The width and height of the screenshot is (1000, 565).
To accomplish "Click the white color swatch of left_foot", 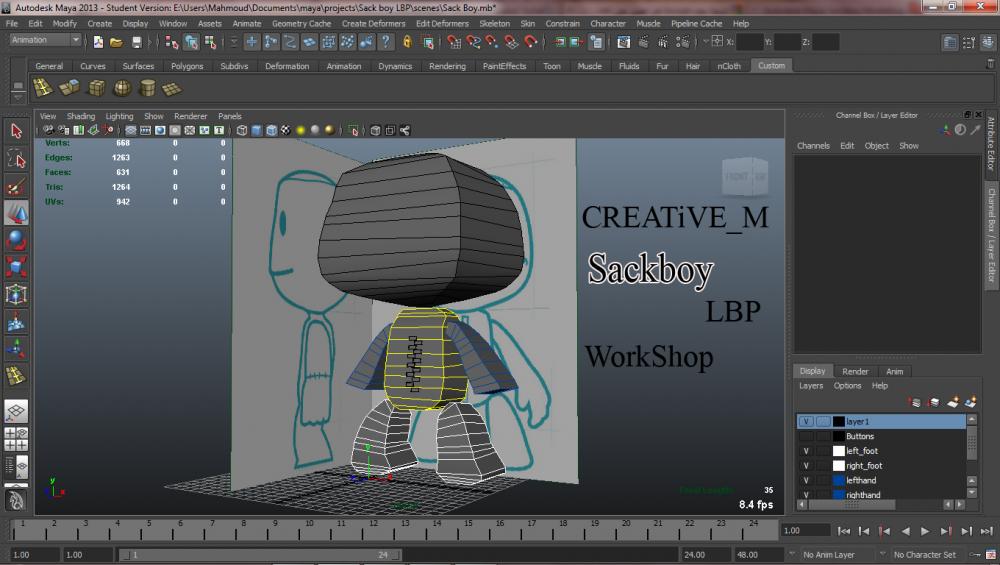I will tap(839, 451).
